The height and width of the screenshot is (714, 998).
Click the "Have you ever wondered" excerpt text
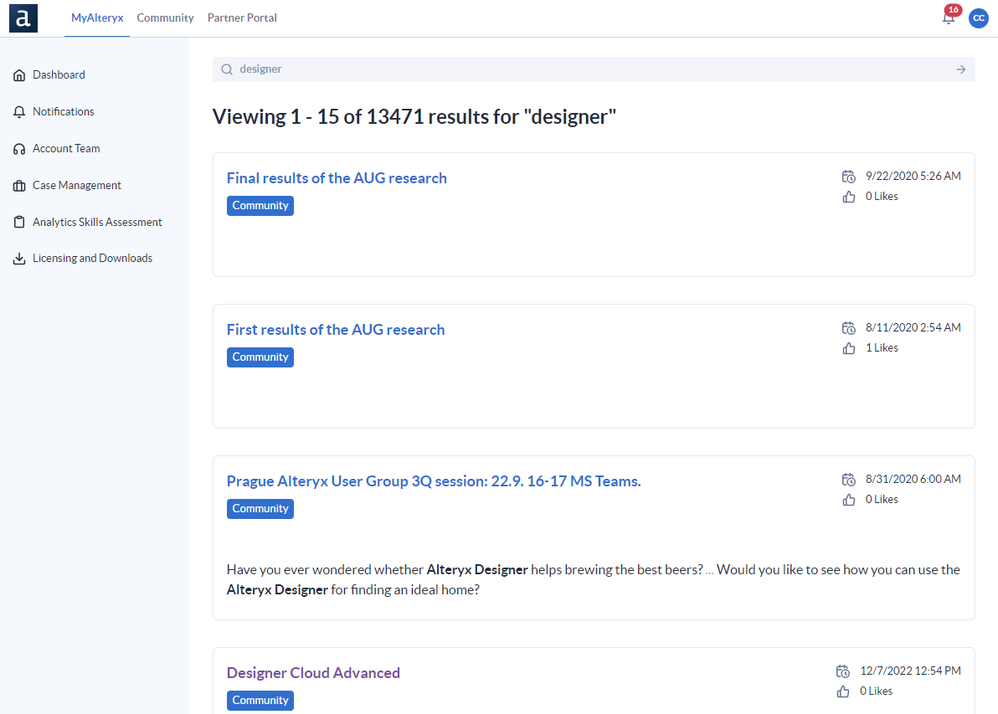(x=593, y=580)
